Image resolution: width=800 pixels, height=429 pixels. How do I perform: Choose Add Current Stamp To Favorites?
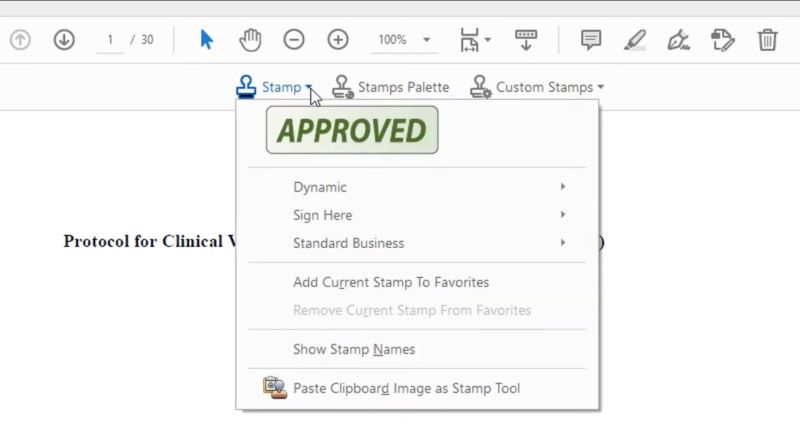click(x=391, y=282)
